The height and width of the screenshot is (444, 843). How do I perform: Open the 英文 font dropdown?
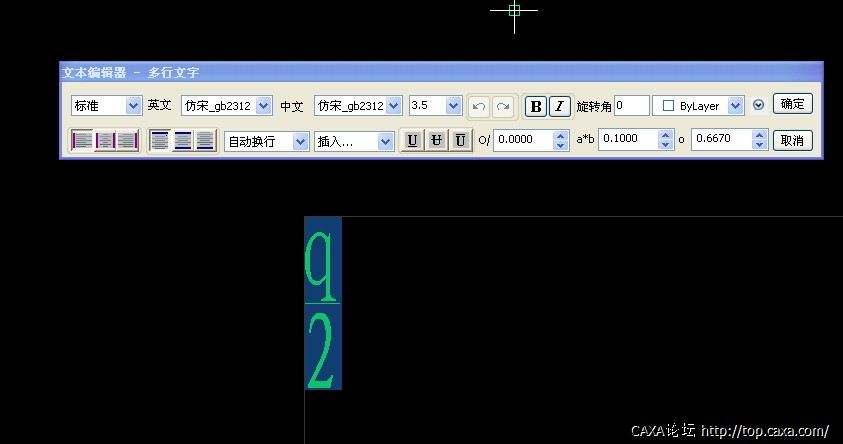(x=263, y=106)
